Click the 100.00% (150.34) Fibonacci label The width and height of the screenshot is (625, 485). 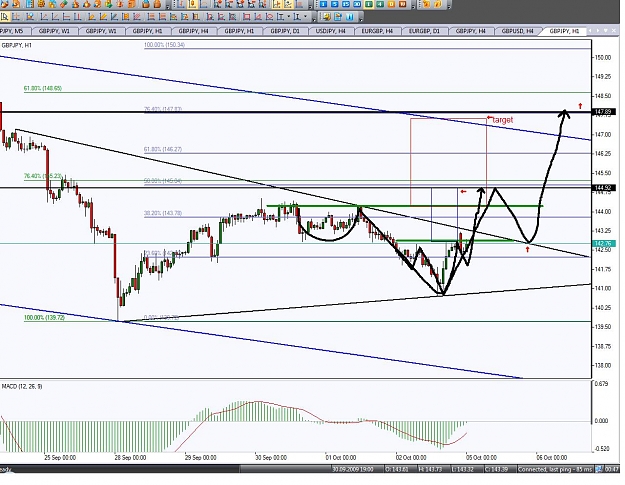pos(164,45)
